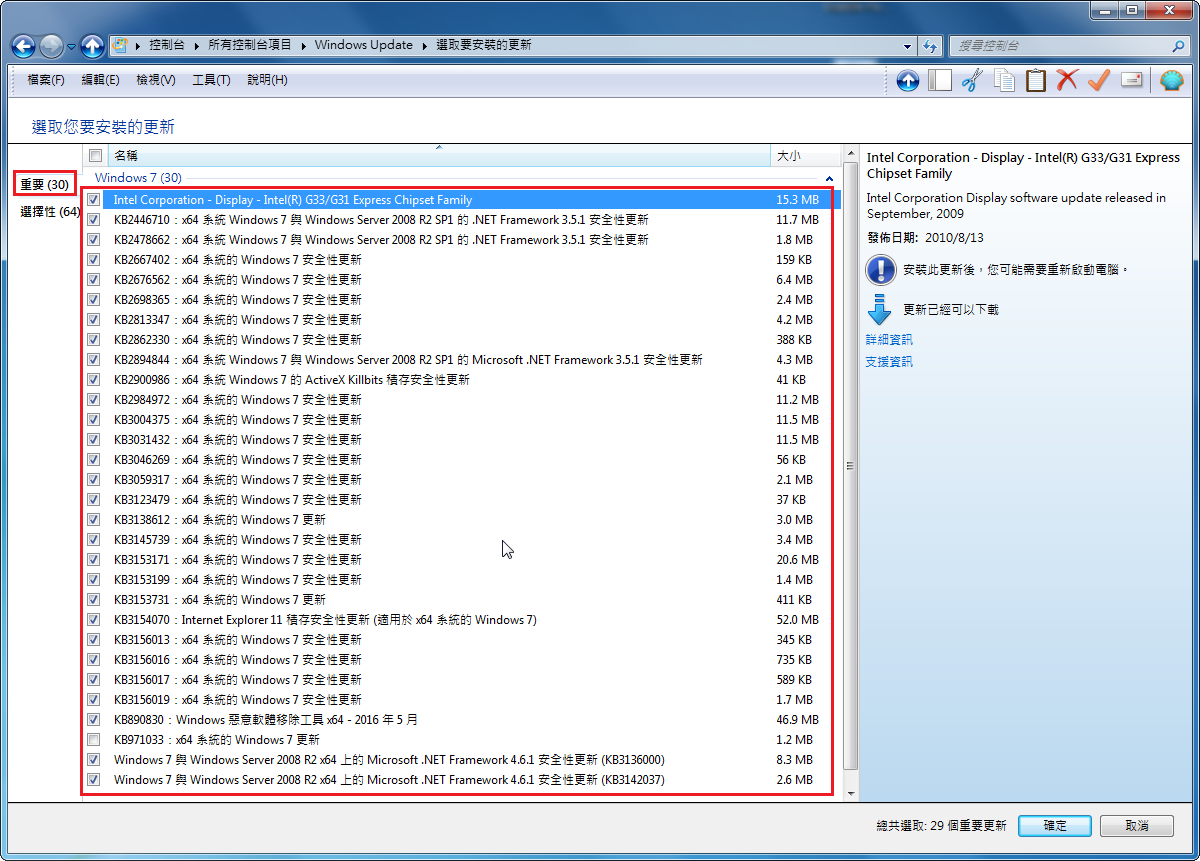The width and height of the screenshot is (1200, 861).
Task: Select the KB3142037 .NET Framework row
Action: (462, 780)
